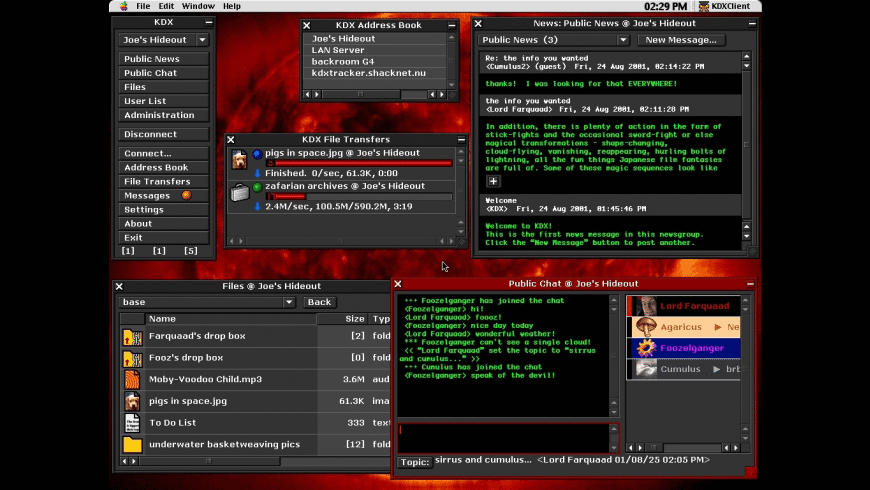Screen dimensions: 870x490
Task: Click the green status ball on zafarian archives
Action: pos(257,186)
